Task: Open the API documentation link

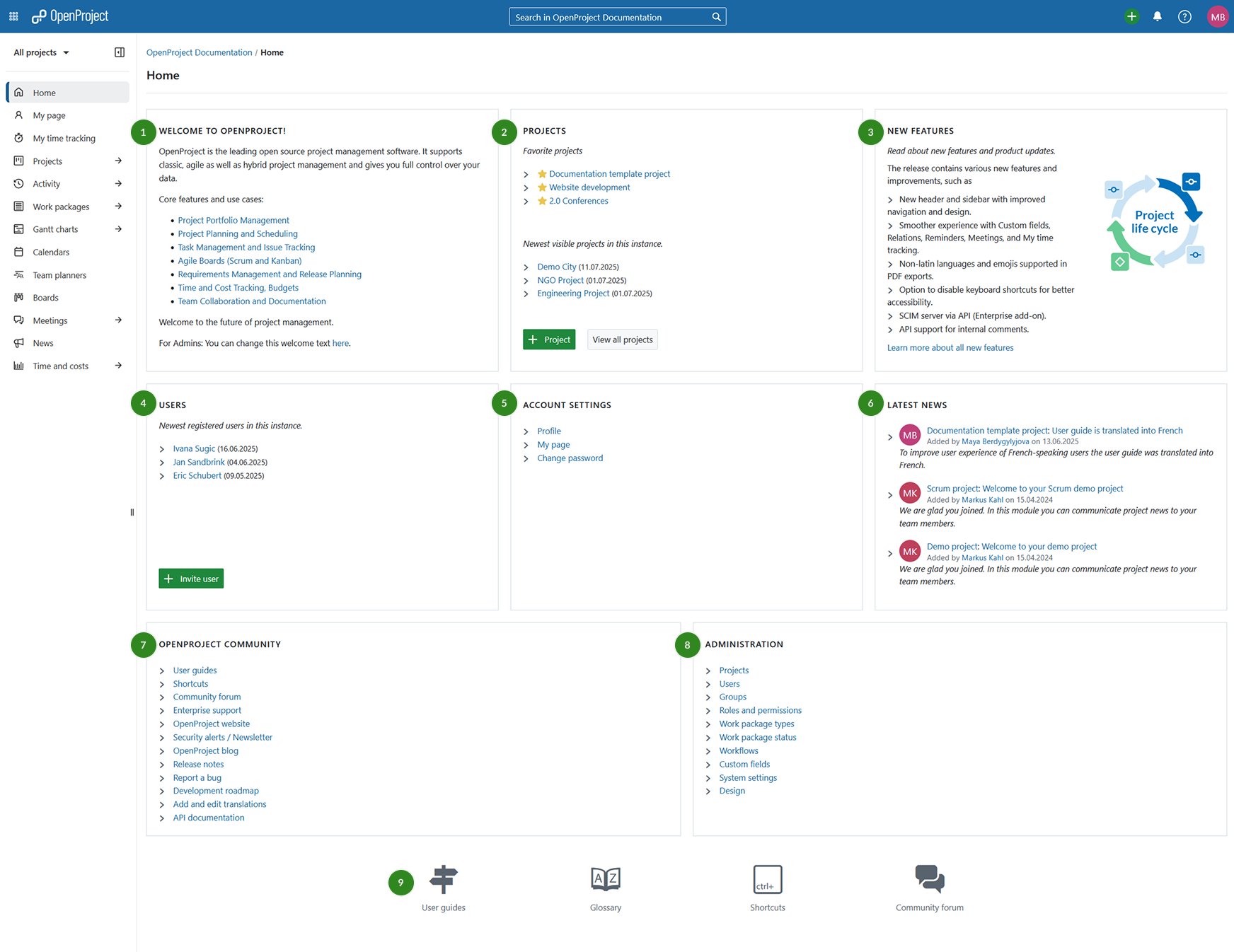Action: point(209,818)
